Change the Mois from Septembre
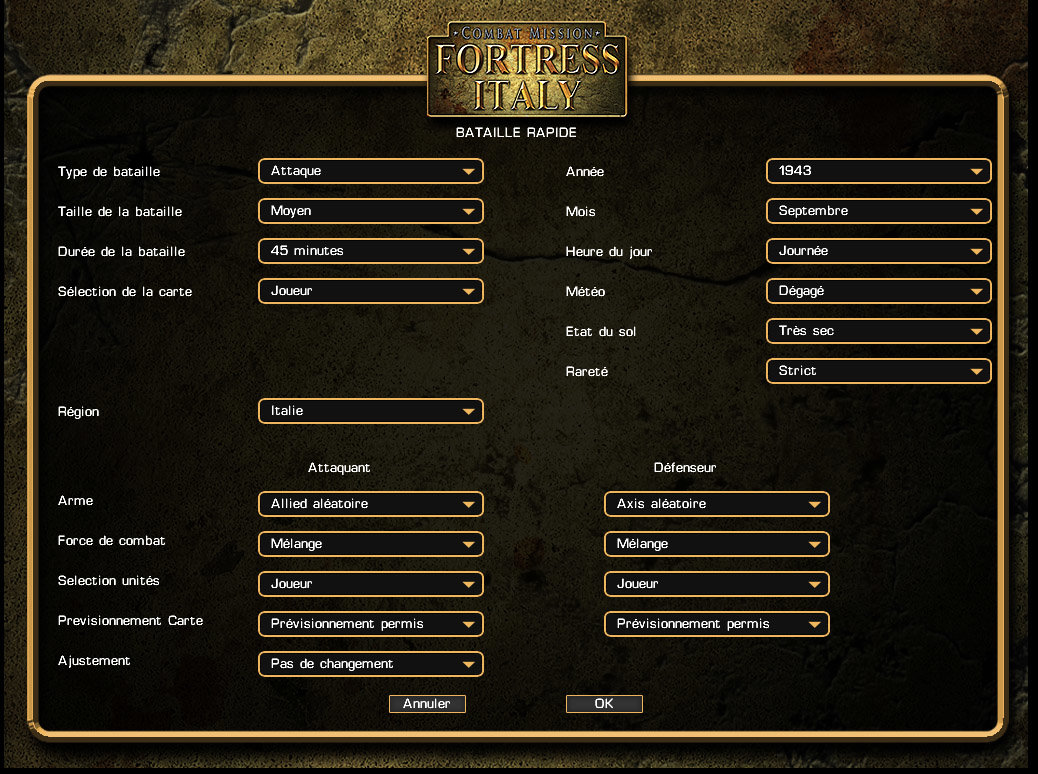 coord(878,211)
